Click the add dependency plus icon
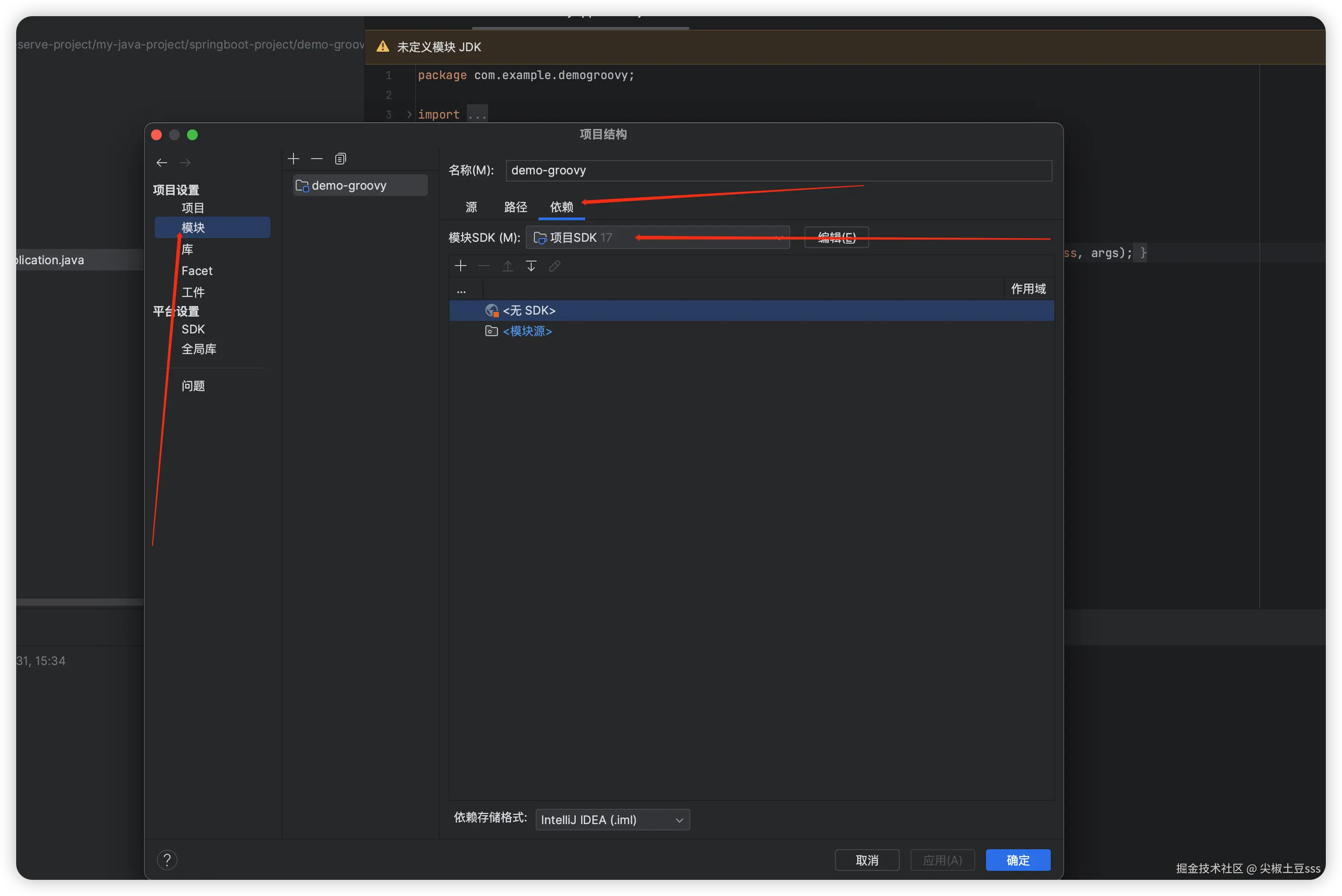The height and width of the screenshot is (896, 1342). 461,266
